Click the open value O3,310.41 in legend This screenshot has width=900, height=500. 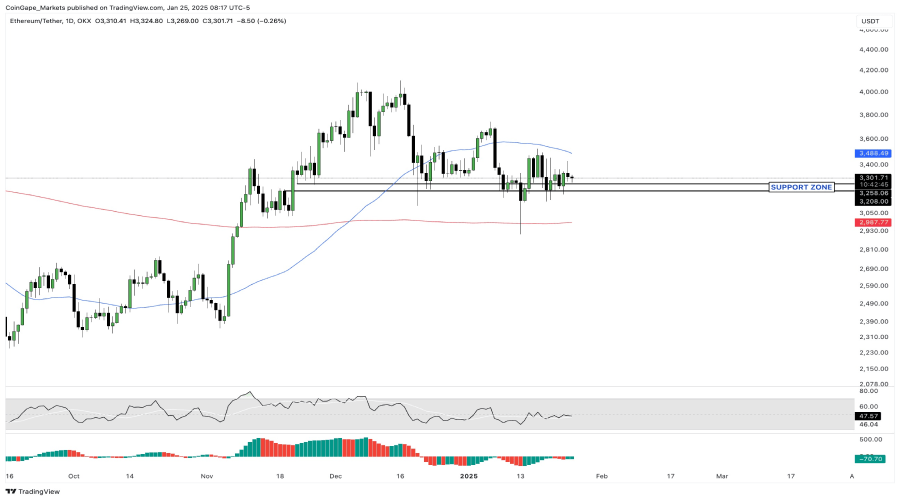click(x=110, y=21)
